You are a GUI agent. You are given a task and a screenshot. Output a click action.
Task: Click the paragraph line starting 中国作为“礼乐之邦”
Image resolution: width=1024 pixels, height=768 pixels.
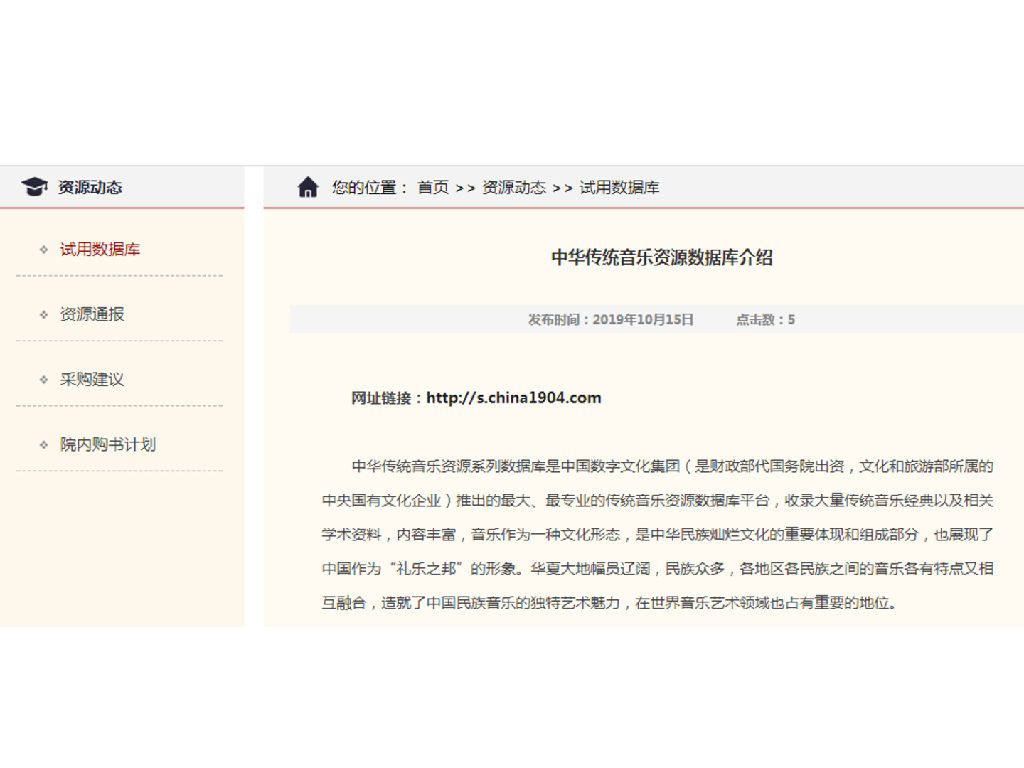pyautogui.click(x=658, y=568)
